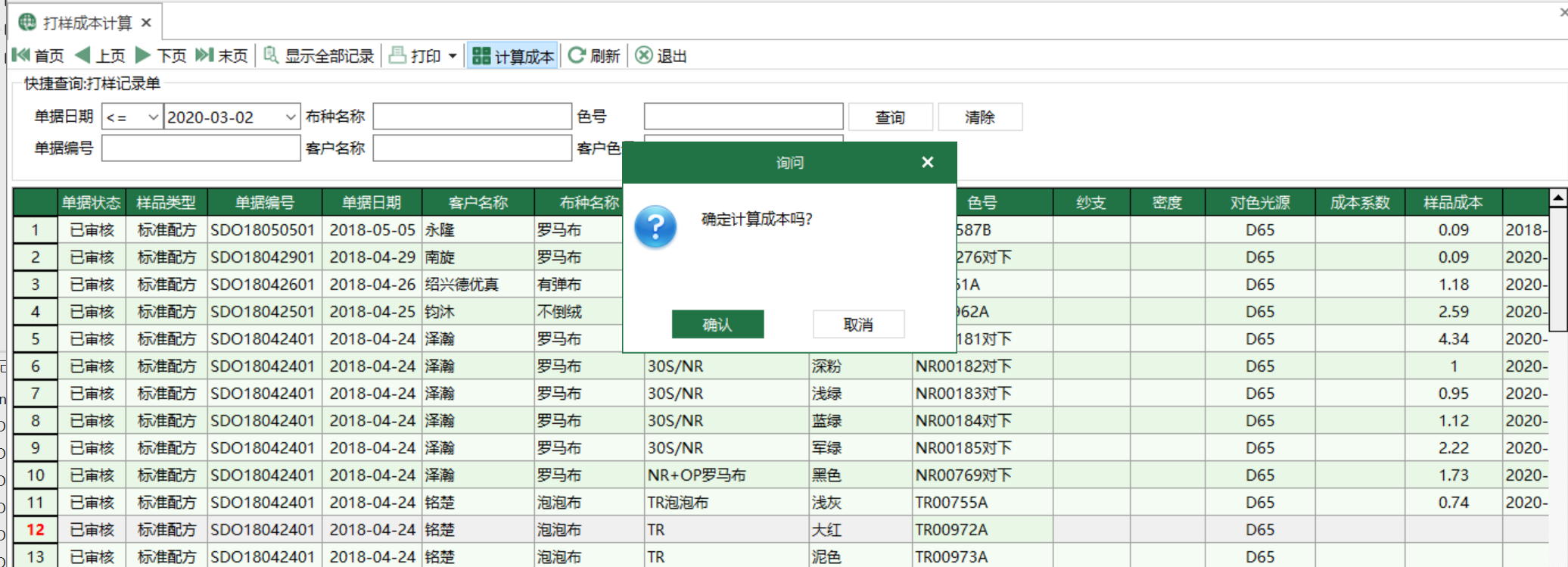The height and width of the screenshot is (567, 1568).
Task: Click customer cell 南旋
Action: point(478,257)
